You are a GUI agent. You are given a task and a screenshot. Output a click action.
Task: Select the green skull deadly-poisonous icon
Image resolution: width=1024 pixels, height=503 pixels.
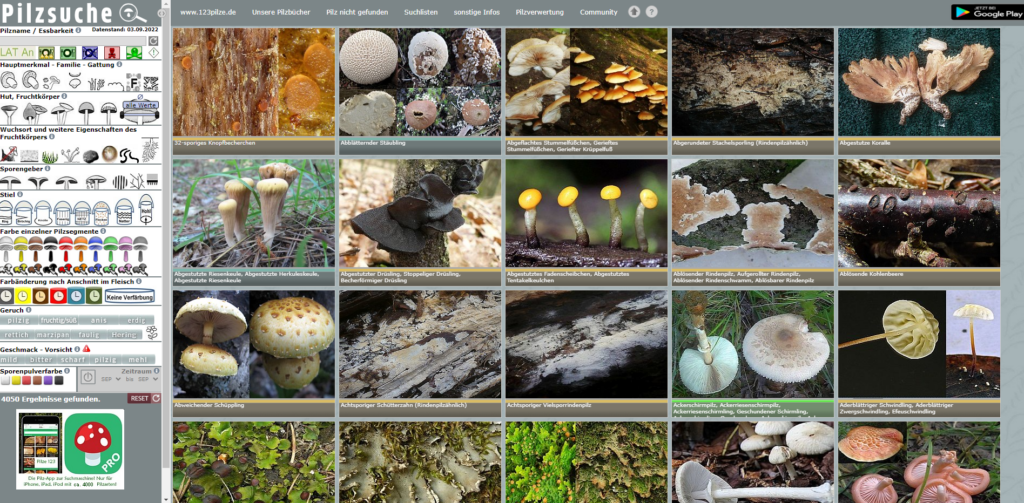134,52
